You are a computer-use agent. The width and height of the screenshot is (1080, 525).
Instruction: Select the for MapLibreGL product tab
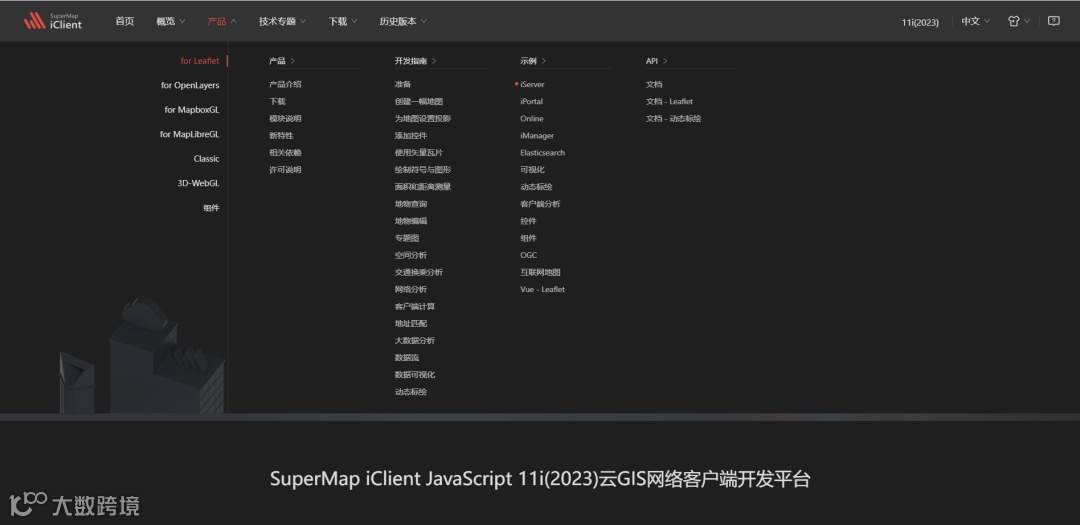point(189,134)
